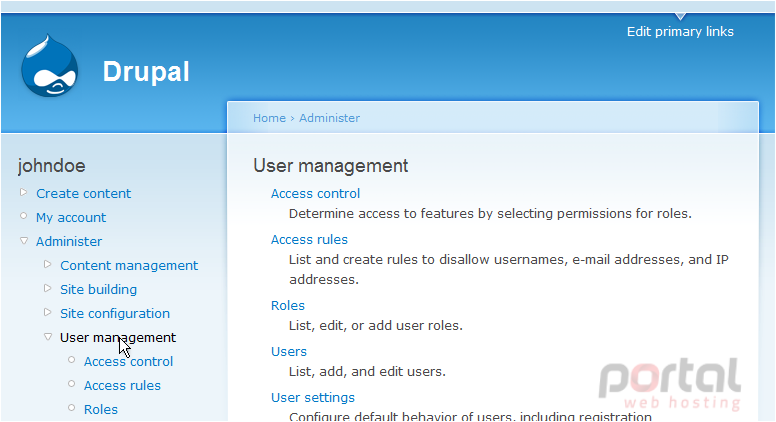776x422 pixels.
Task: Click the bullet icon beside Access control in the sidebar
Action: click(72, 360)
